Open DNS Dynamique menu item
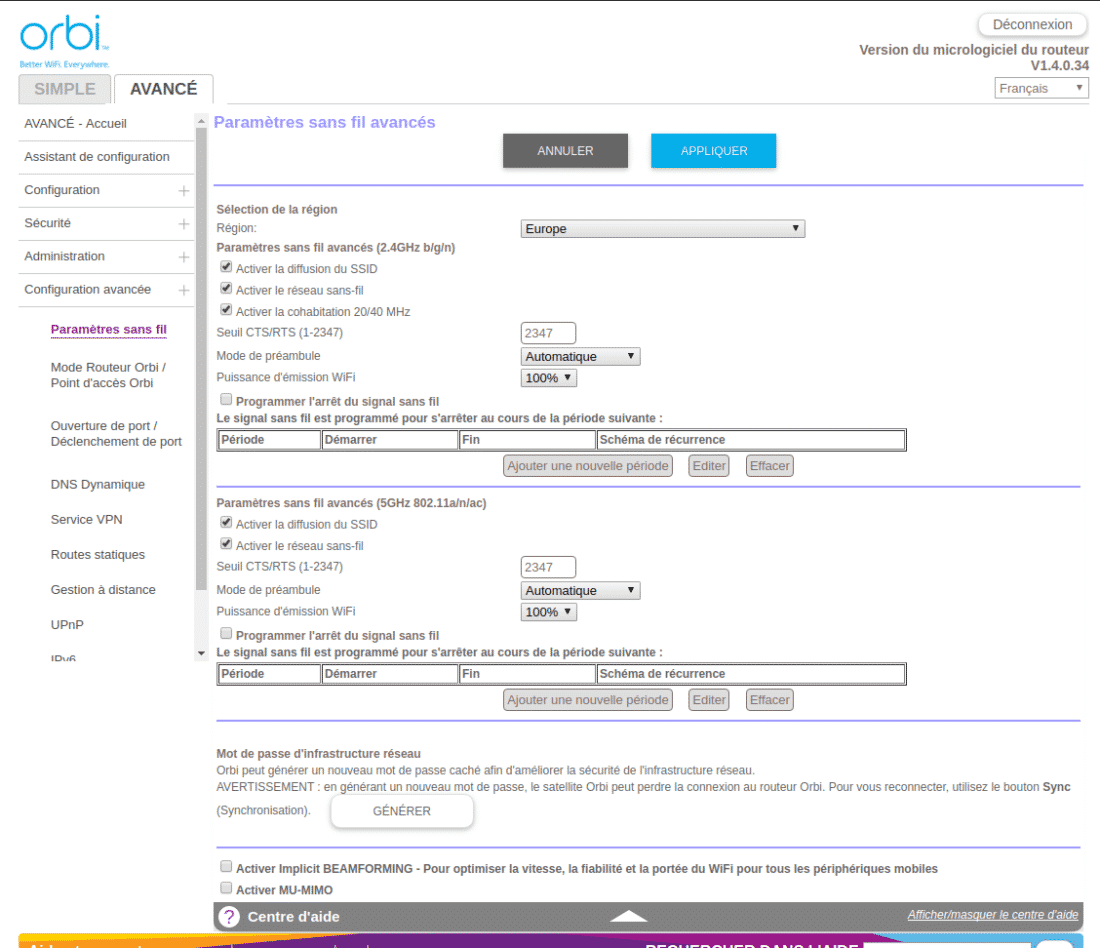 [x=98, y=484]
